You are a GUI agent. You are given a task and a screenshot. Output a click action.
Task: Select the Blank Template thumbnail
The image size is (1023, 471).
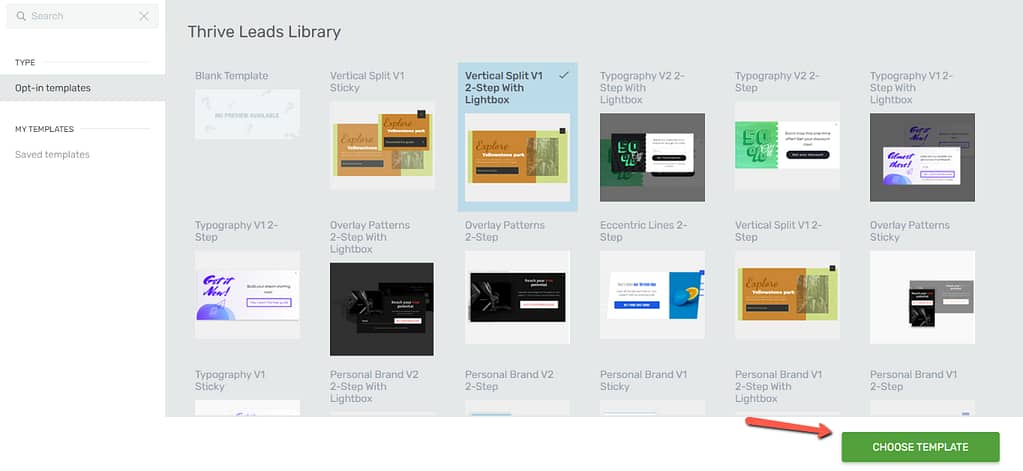(x=247, y=115)
